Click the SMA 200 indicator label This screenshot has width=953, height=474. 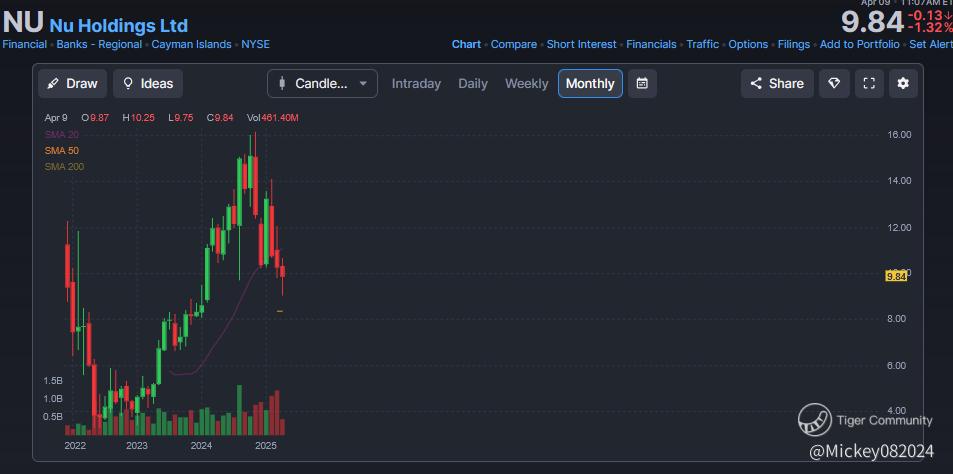pyautogui.click(x=64, y=167)
